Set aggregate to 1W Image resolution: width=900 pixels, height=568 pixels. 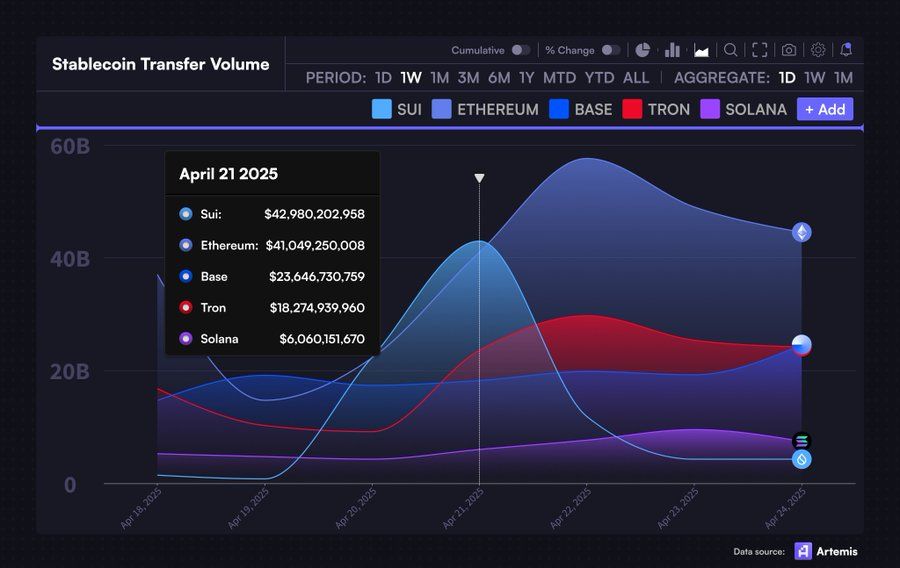815,77
